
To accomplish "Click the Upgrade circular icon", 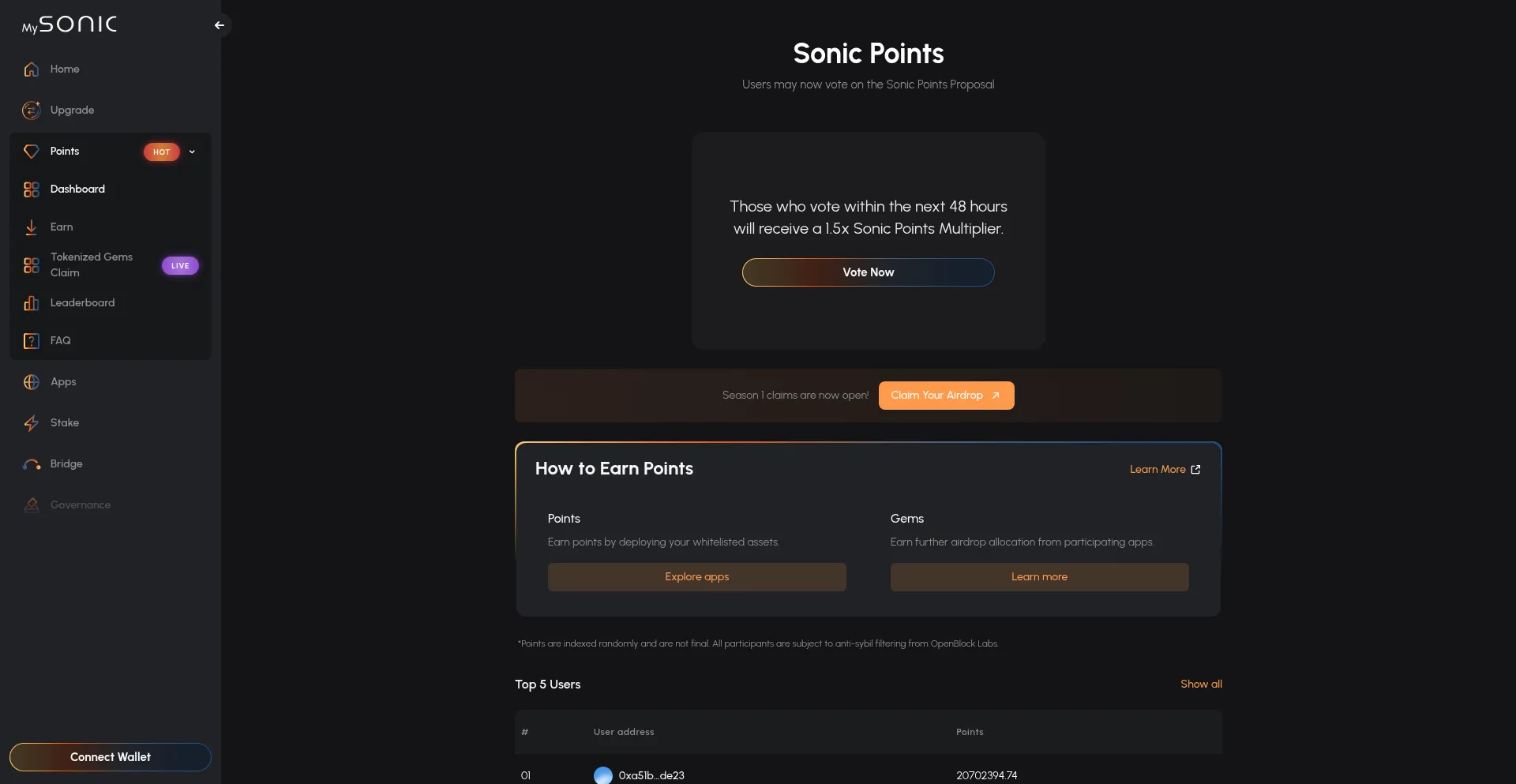I will click(32, 111).
